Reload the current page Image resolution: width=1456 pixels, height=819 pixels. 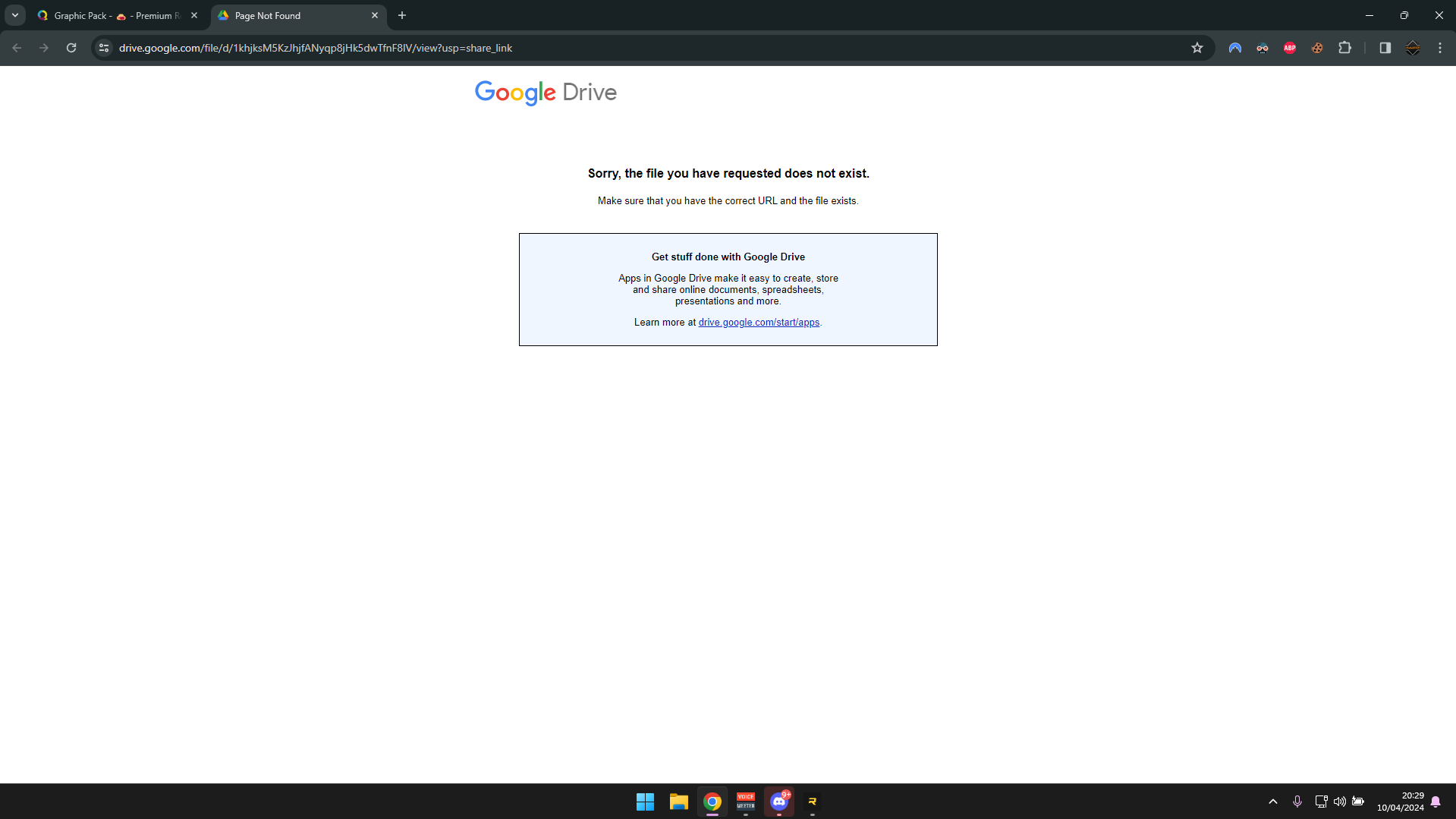click(x=71, y=48)
